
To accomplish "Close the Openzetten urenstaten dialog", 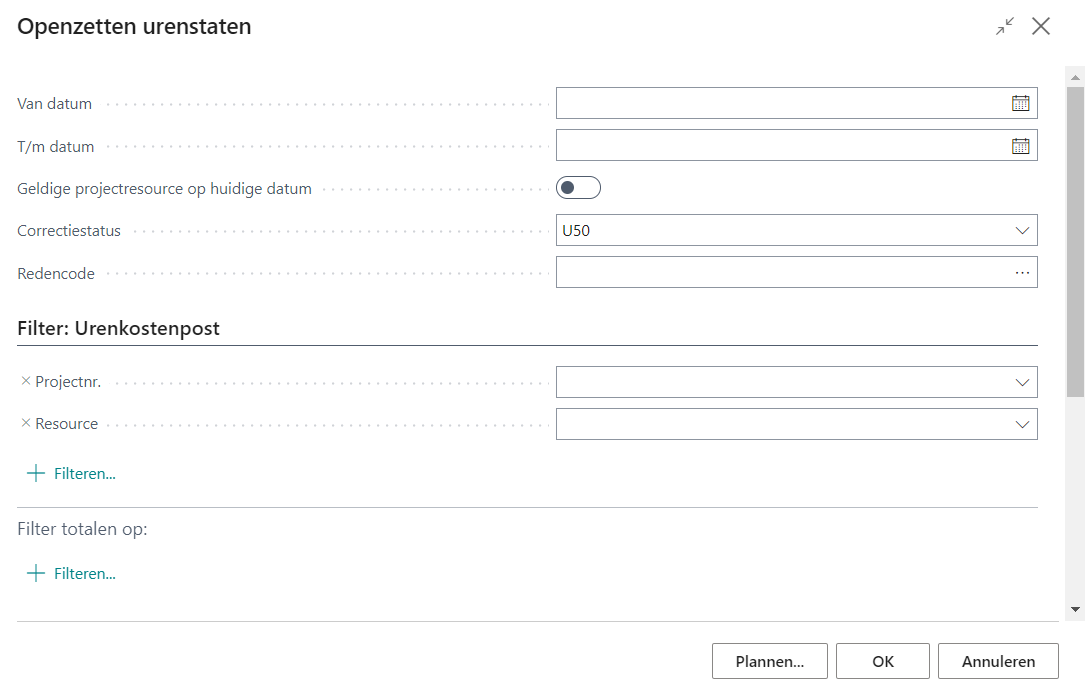I will 1041,27.
